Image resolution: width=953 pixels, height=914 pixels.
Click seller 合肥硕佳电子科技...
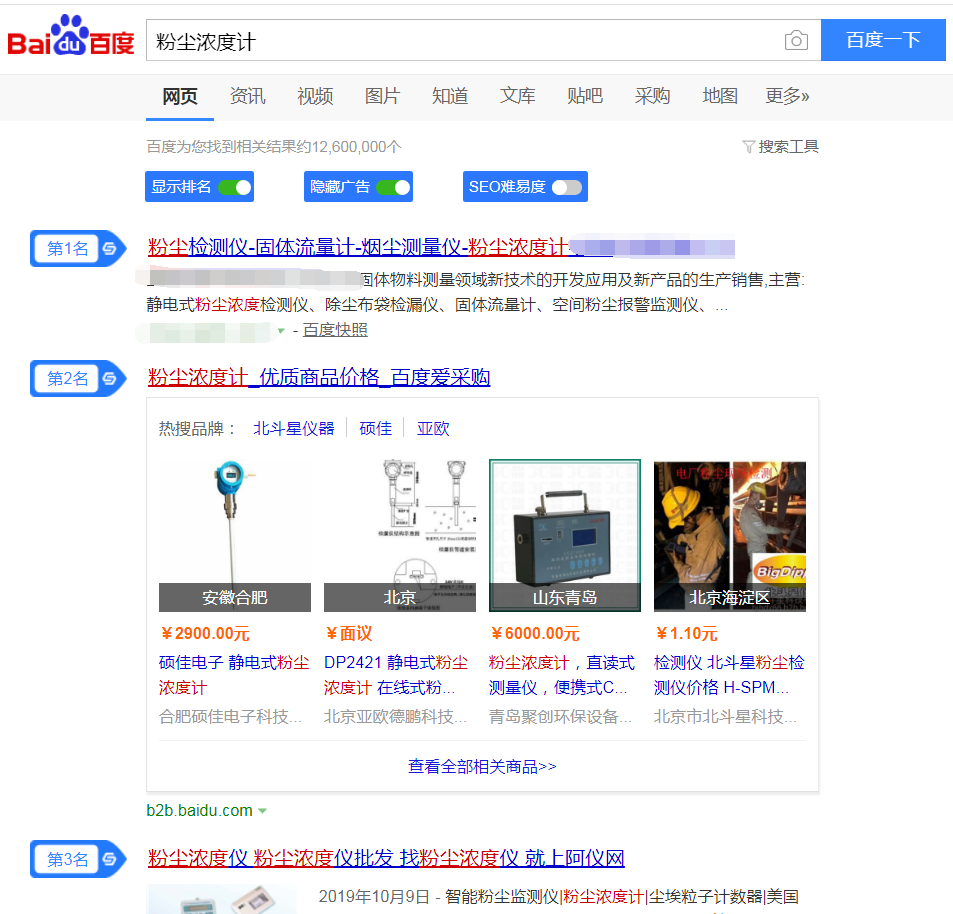pyautogui.click(x=230, y=717)
